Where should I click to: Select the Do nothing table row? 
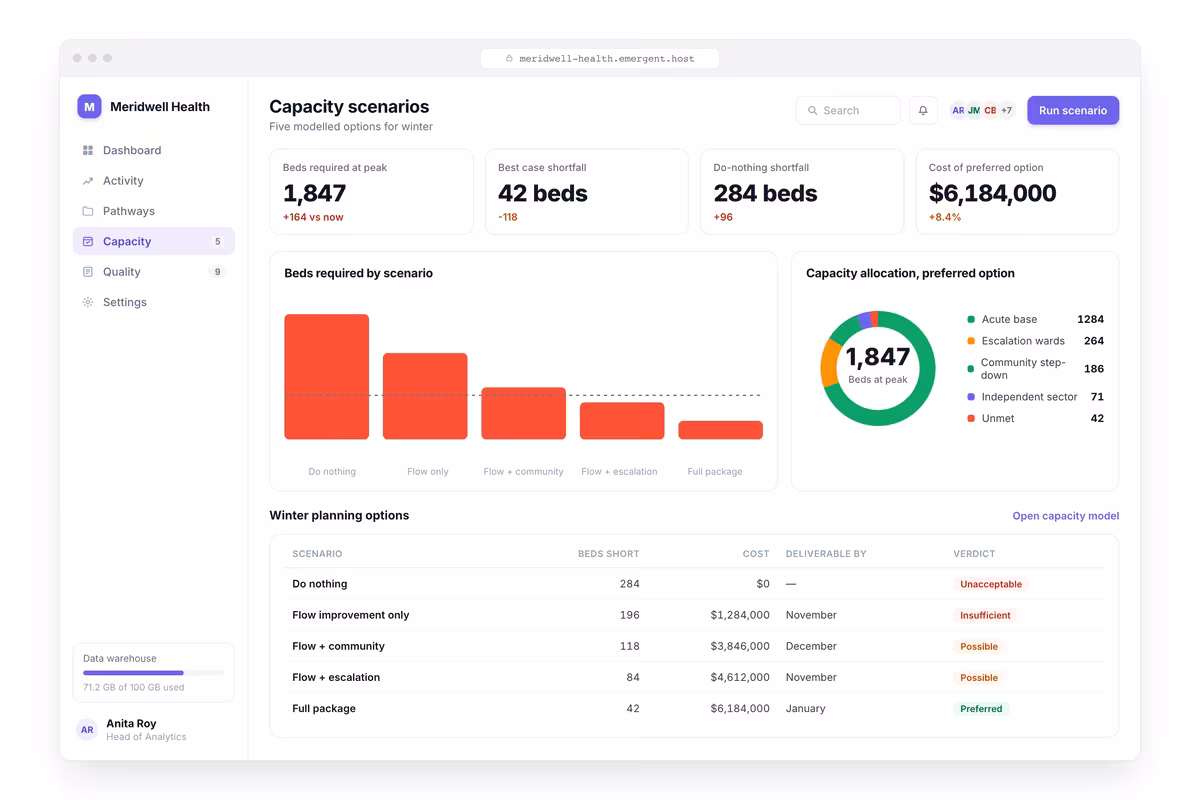tap(694, 584)
